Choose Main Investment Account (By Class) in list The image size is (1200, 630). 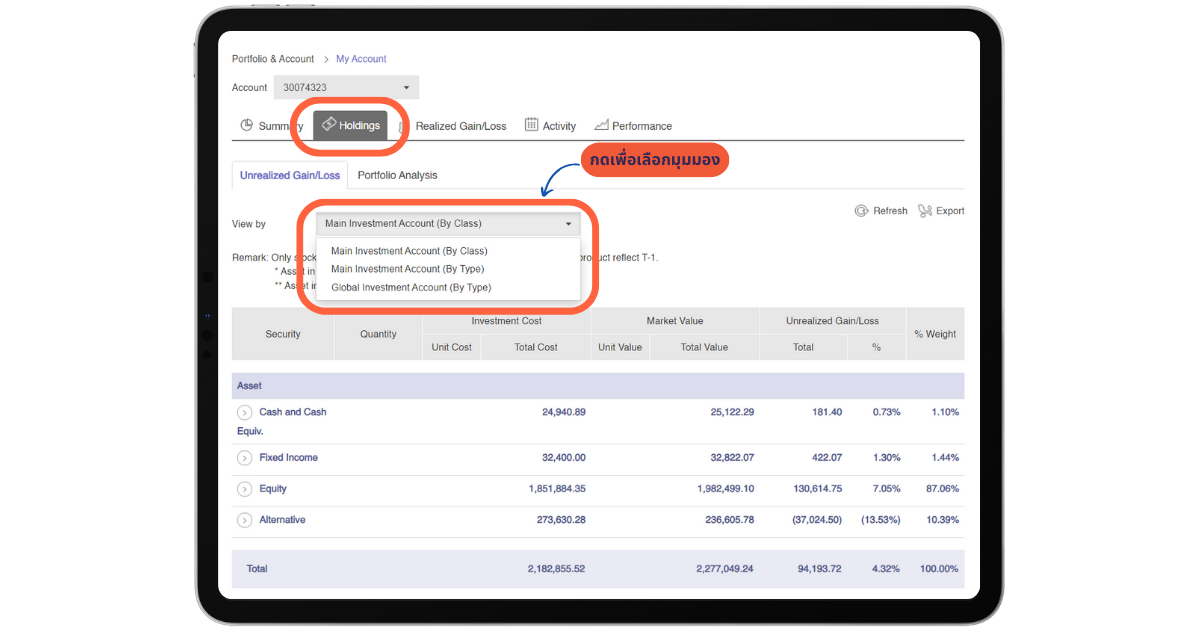[x=409, y=251]
